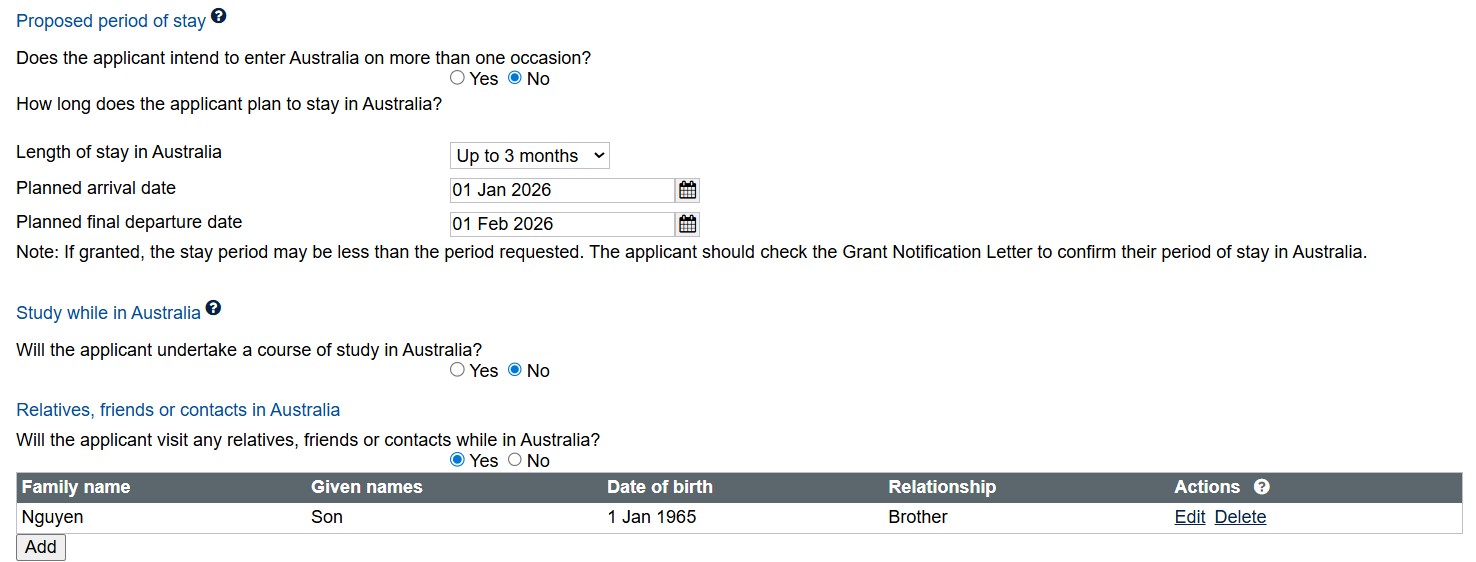Click the Family name column header
The image size is (1476, 562).
(x=76, y=487)
